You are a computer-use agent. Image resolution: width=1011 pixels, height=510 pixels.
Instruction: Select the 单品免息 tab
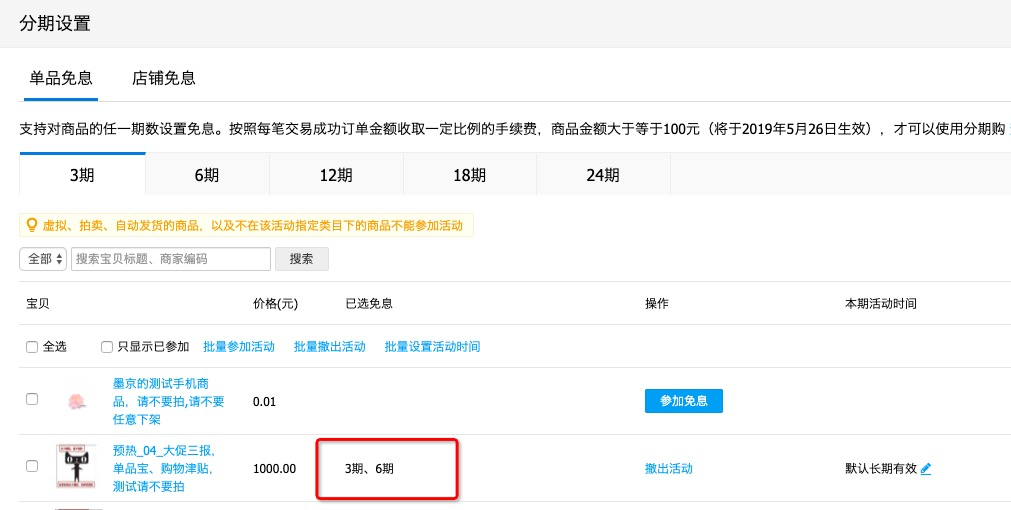pos(61,78)
